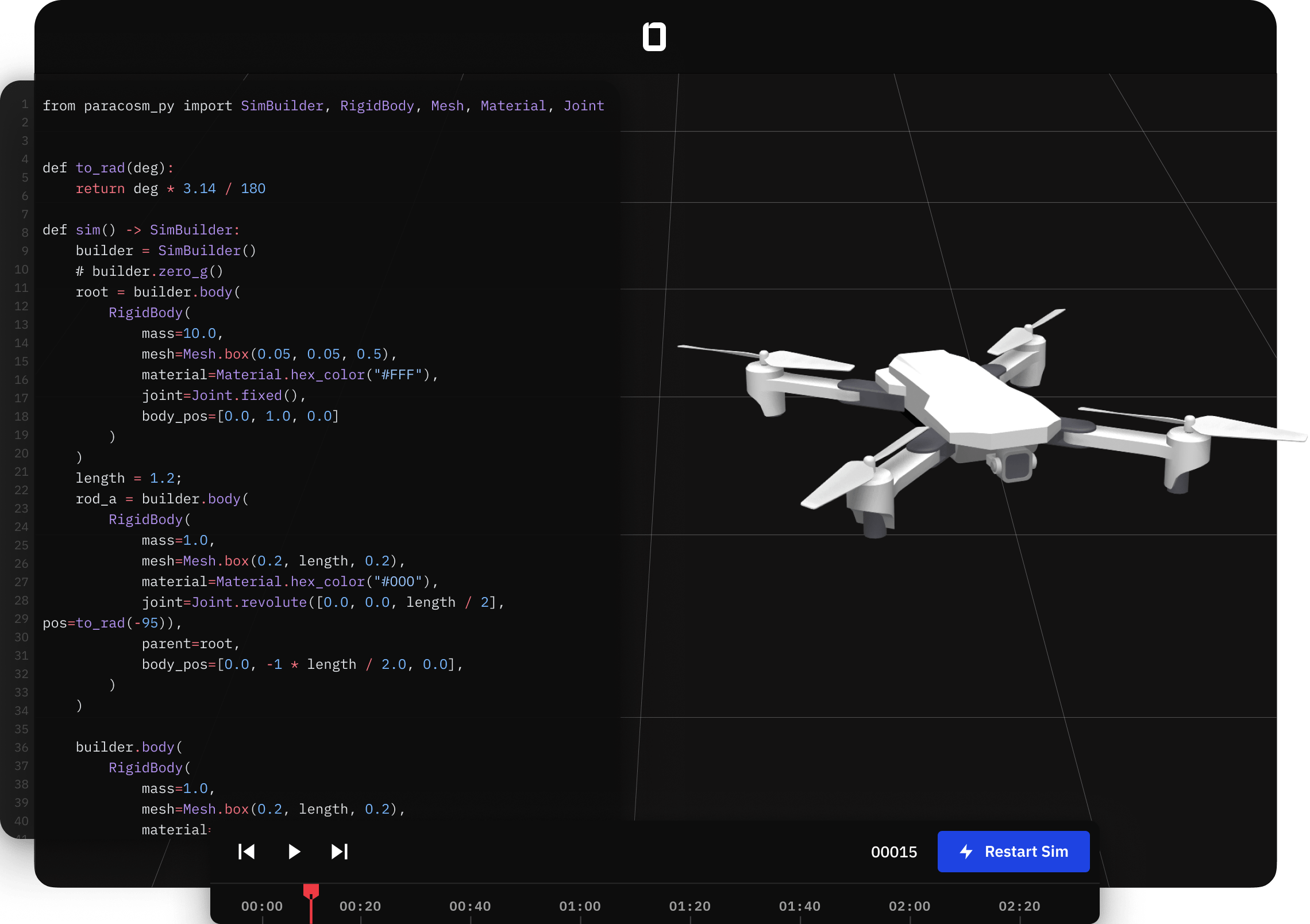The image size is (1310, 924).
Task: Play the simulation
Action: (x=294, y=852)
